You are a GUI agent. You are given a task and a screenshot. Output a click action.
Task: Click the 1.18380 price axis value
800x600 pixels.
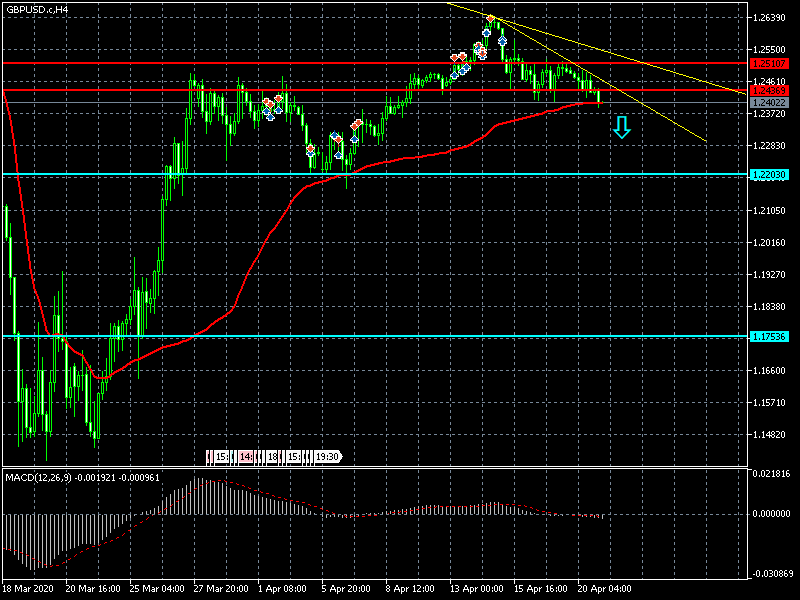click(769, 307)
